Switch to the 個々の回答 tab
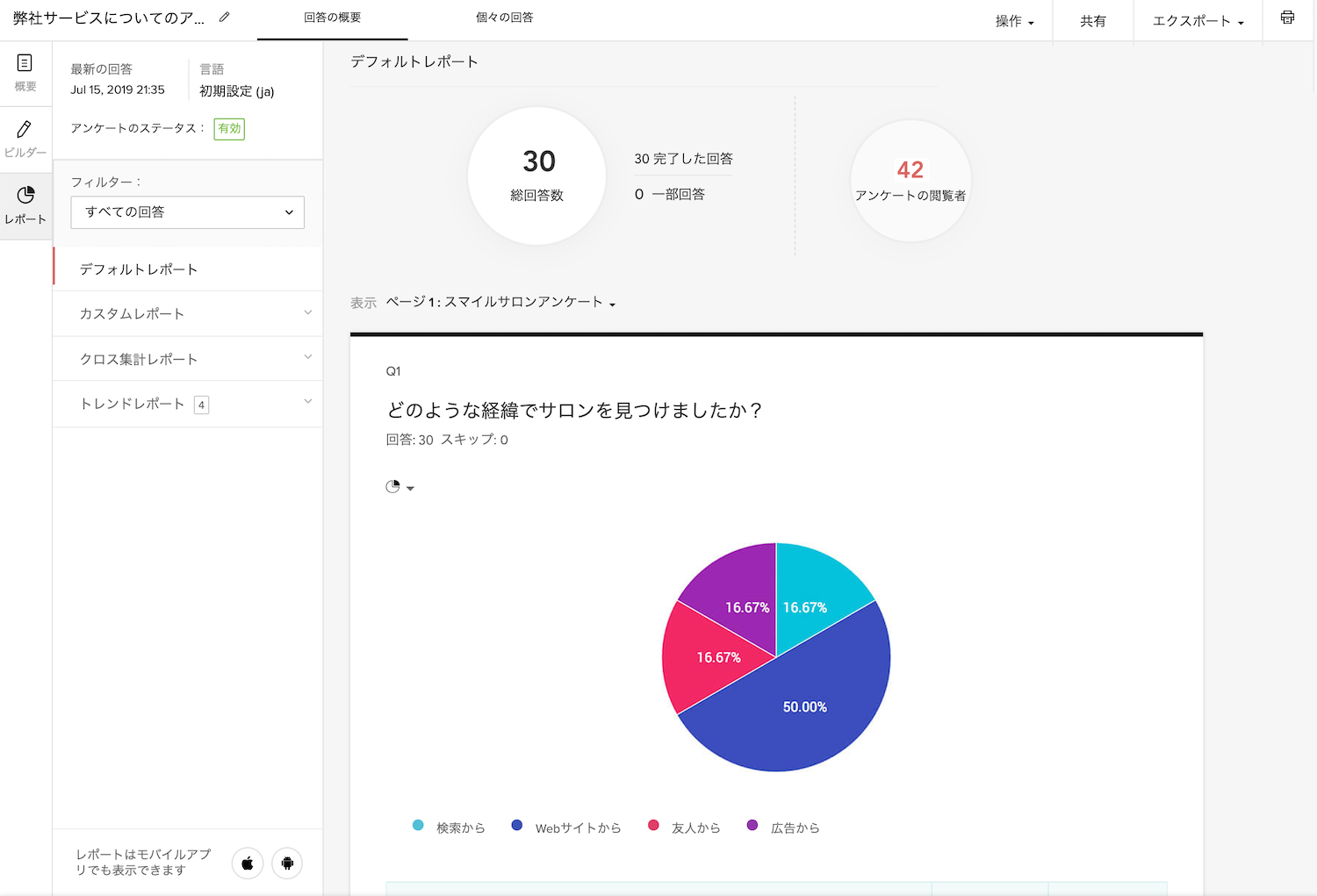 click(x=505, y=18)
